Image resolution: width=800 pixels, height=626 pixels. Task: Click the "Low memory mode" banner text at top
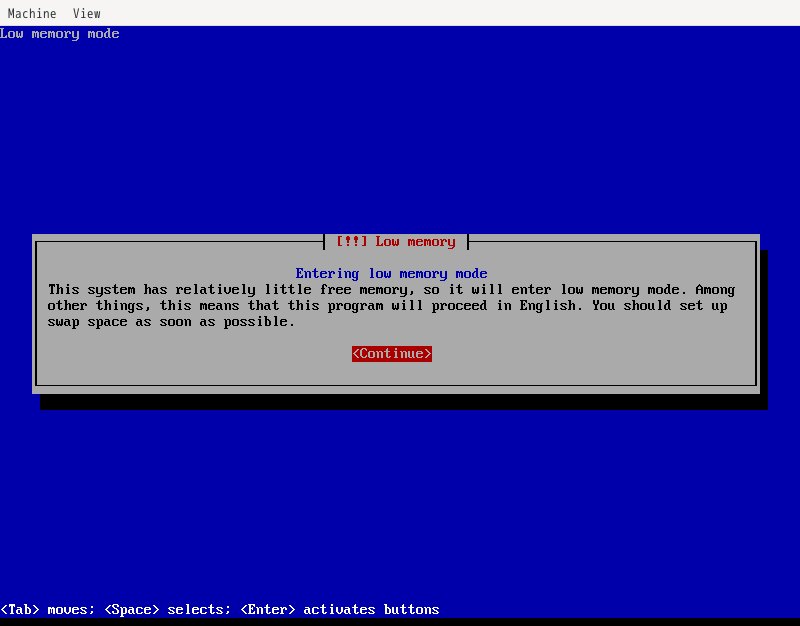click(60, 34)
